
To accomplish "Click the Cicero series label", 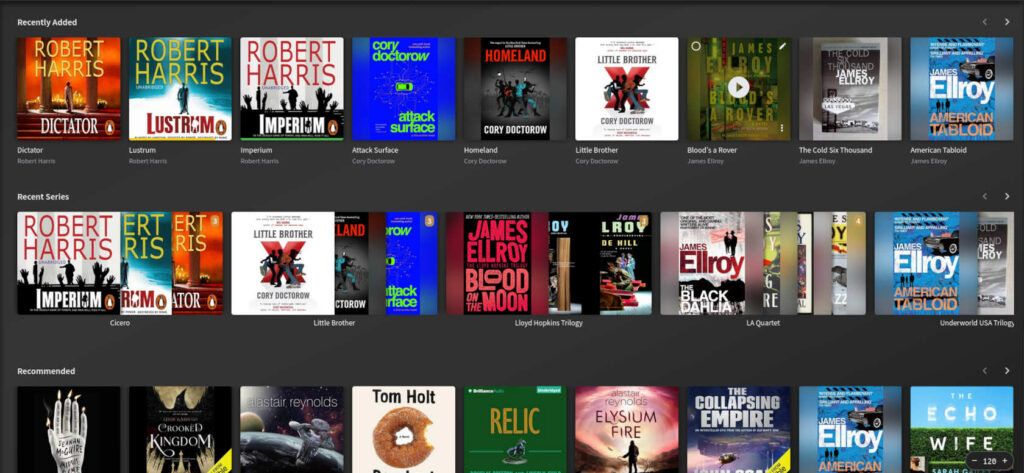I will click(x=120, y=323).
